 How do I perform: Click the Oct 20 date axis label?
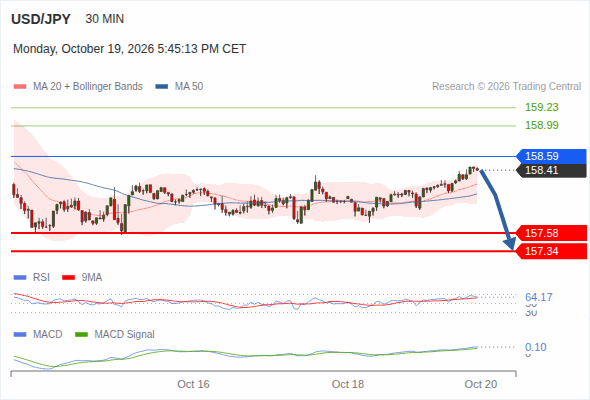tap(481, 384)
